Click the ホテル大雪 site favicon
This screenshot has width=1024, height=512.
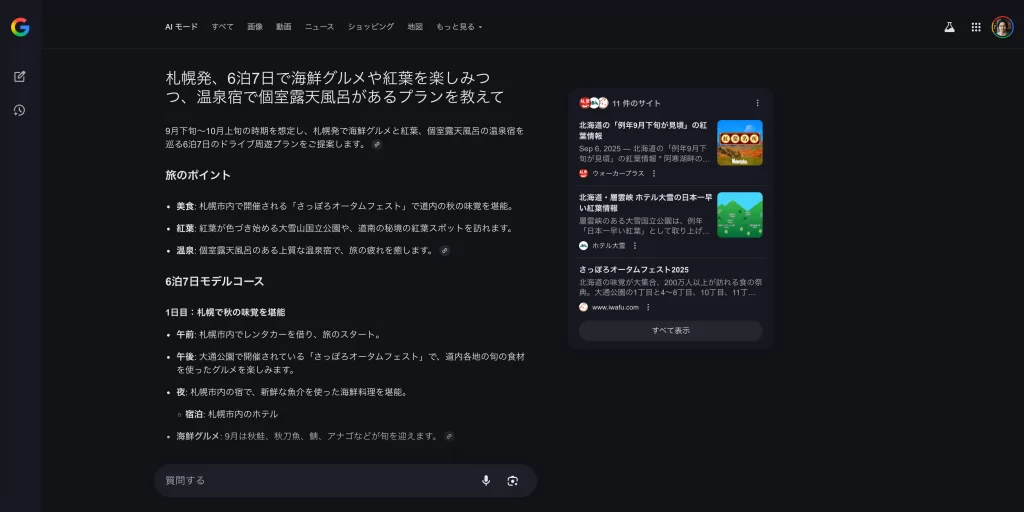coord(583,246)
